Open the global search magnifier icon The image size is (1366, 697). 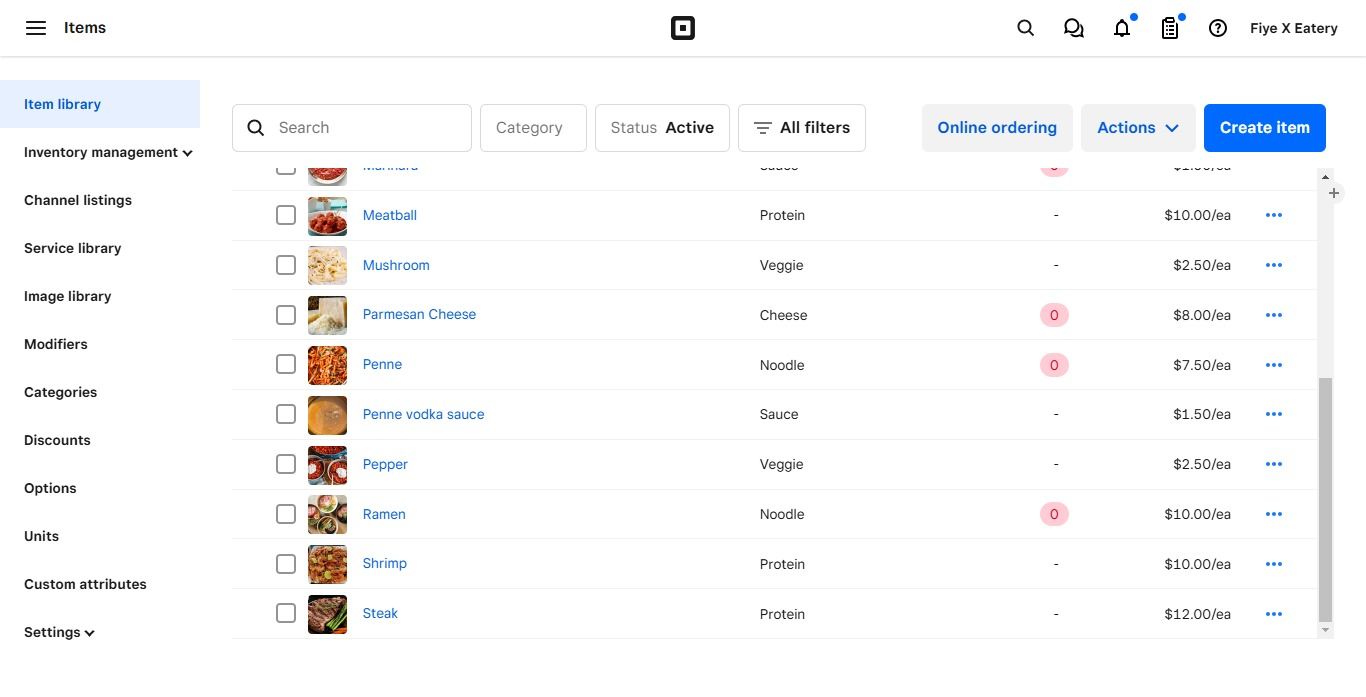(1025, 28)
